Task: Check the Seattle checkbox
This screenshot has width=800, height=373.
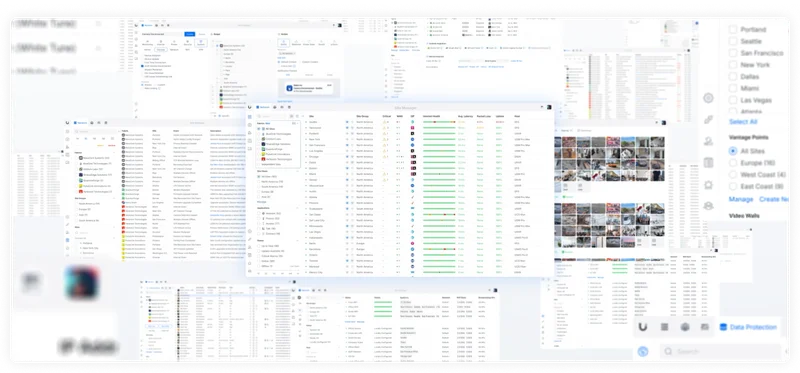Action: click(x=733, y=41)
